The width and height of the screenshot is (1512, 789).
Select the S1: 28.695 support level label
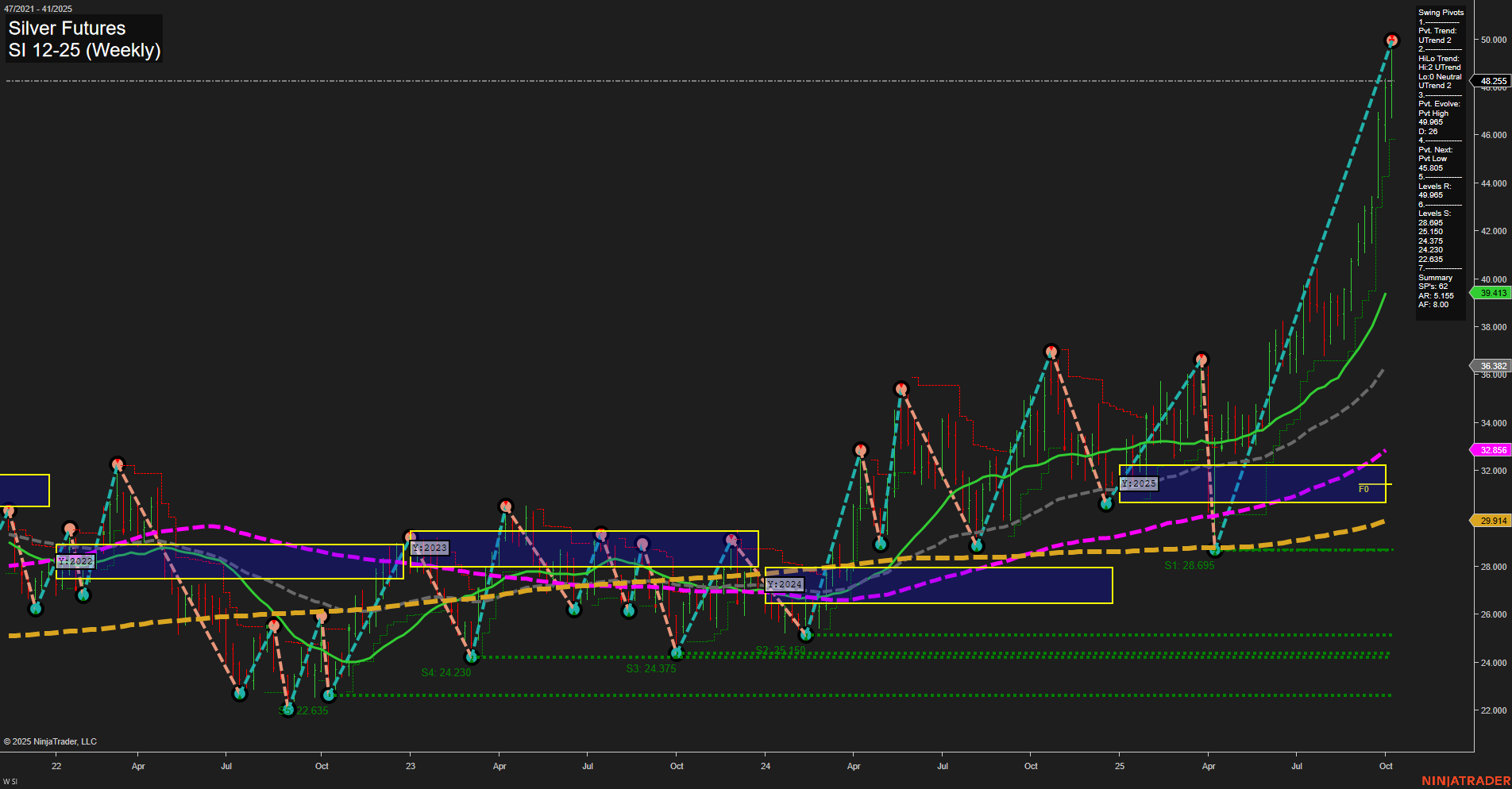[1189, 567]
